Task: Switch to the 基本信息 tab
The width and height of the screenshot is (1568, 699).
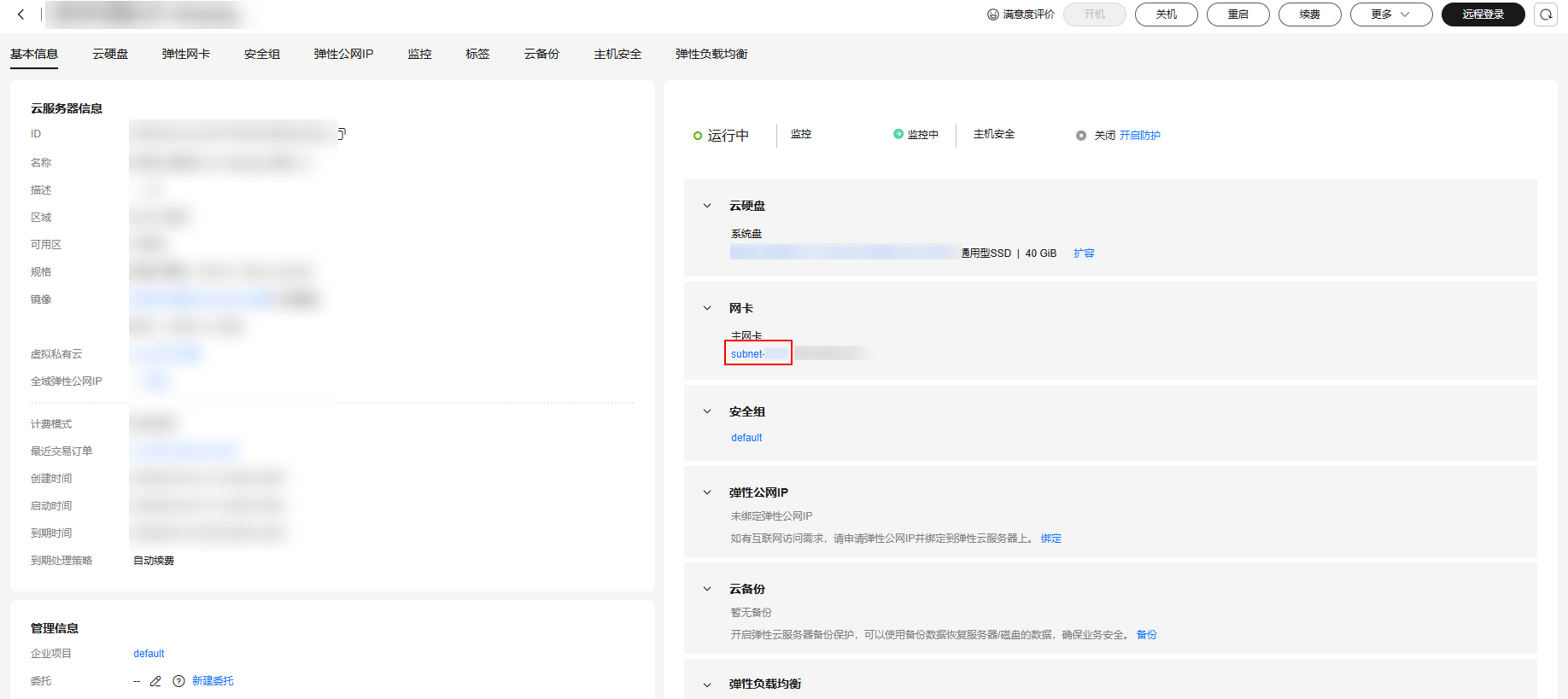Action: 34,54
